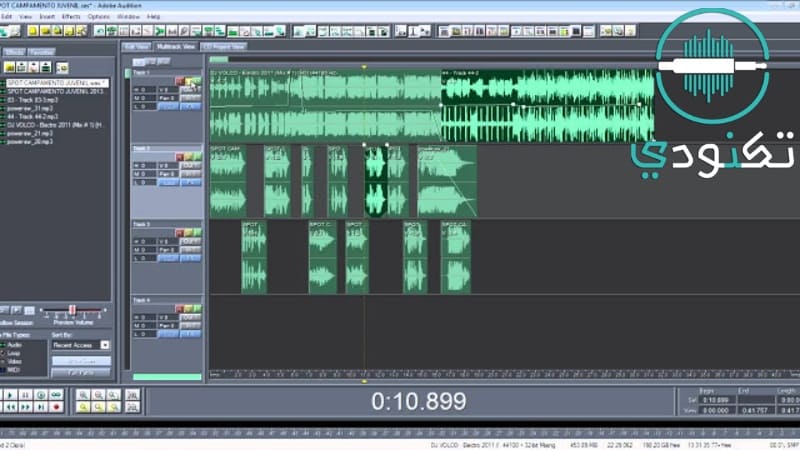Toggle Track 2 green Mute button
Viewport: 800px width, 450px height.
coord(197,157)
